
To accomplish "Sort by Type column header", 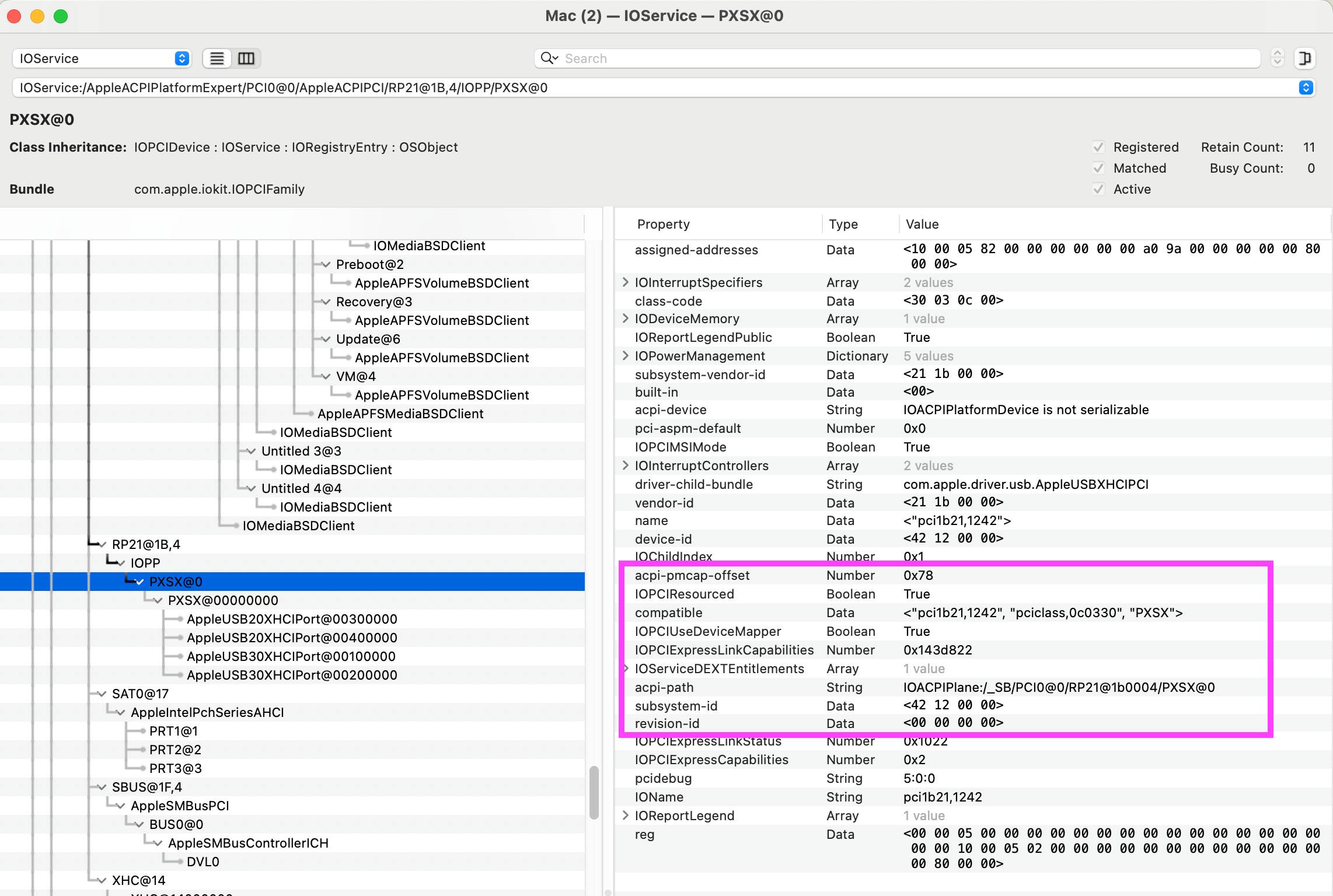I will tap(860, 224).
